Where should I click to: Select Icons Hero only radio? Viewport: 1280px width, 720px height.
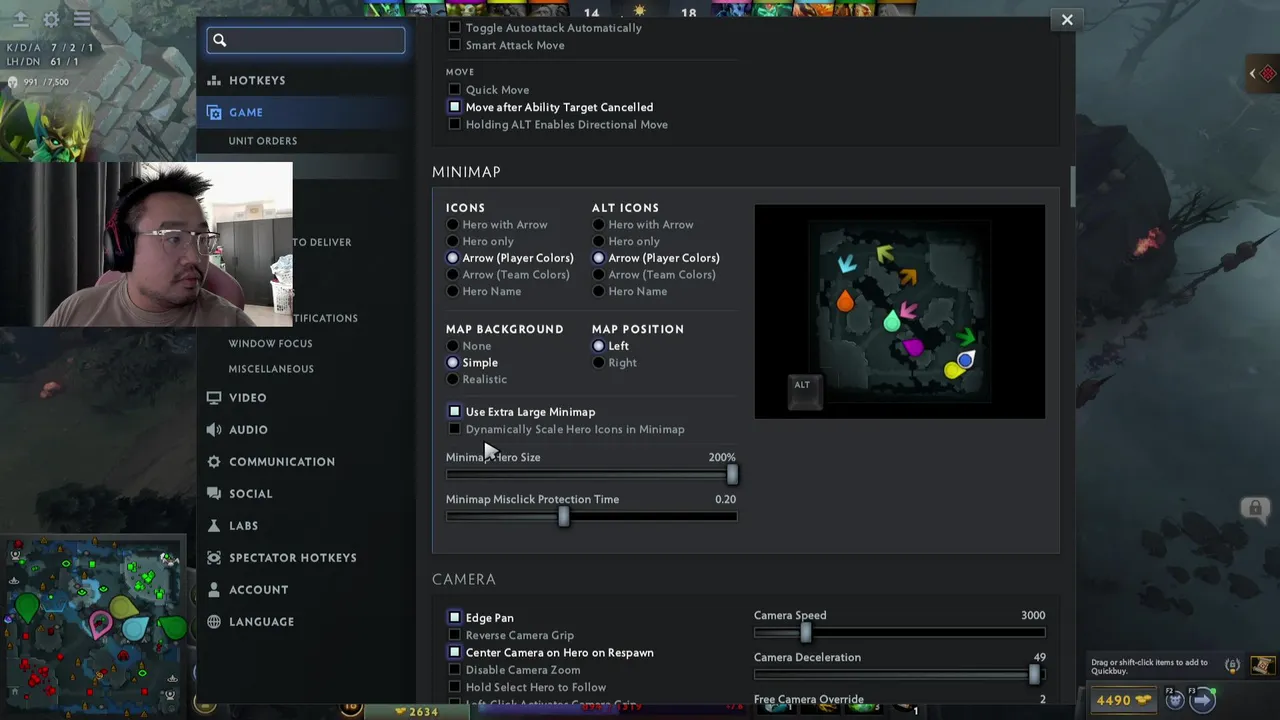pos(453,241)
